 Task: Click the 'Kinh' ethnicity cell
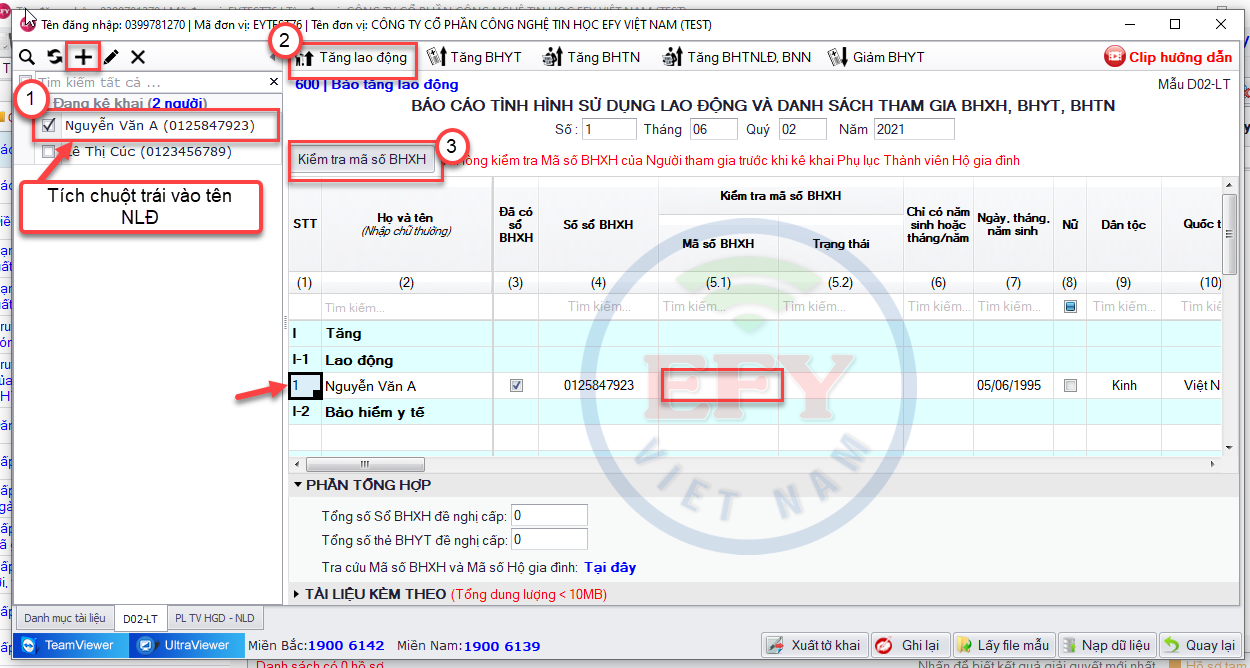pos(1124,386)
